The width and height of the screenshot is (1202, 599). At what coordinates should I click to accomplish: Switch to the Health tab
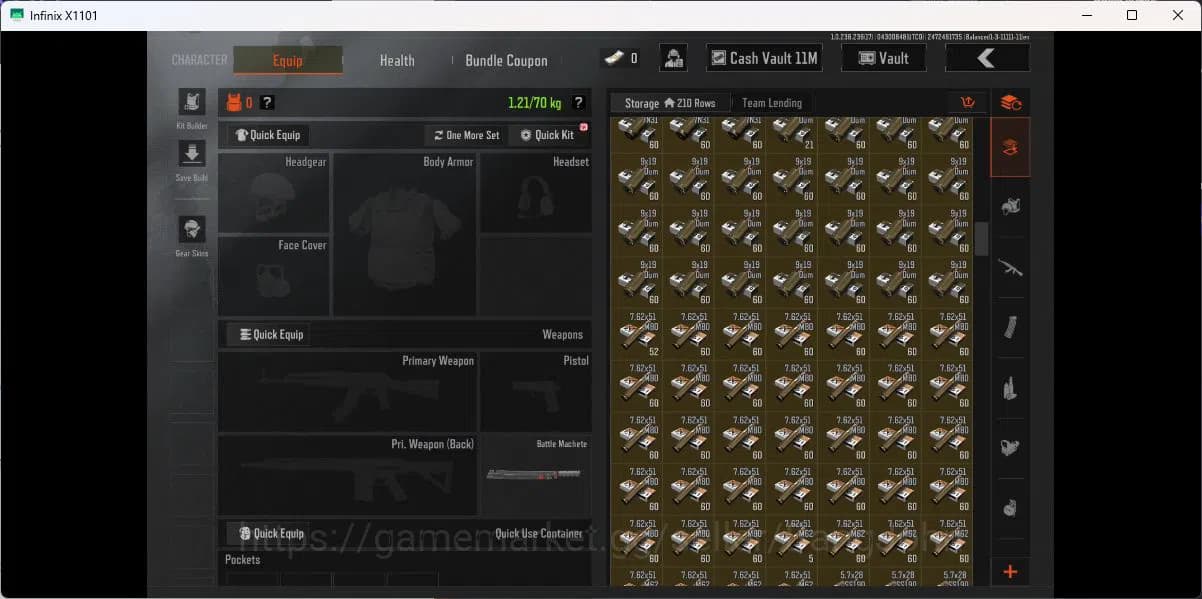click(397, 60)
